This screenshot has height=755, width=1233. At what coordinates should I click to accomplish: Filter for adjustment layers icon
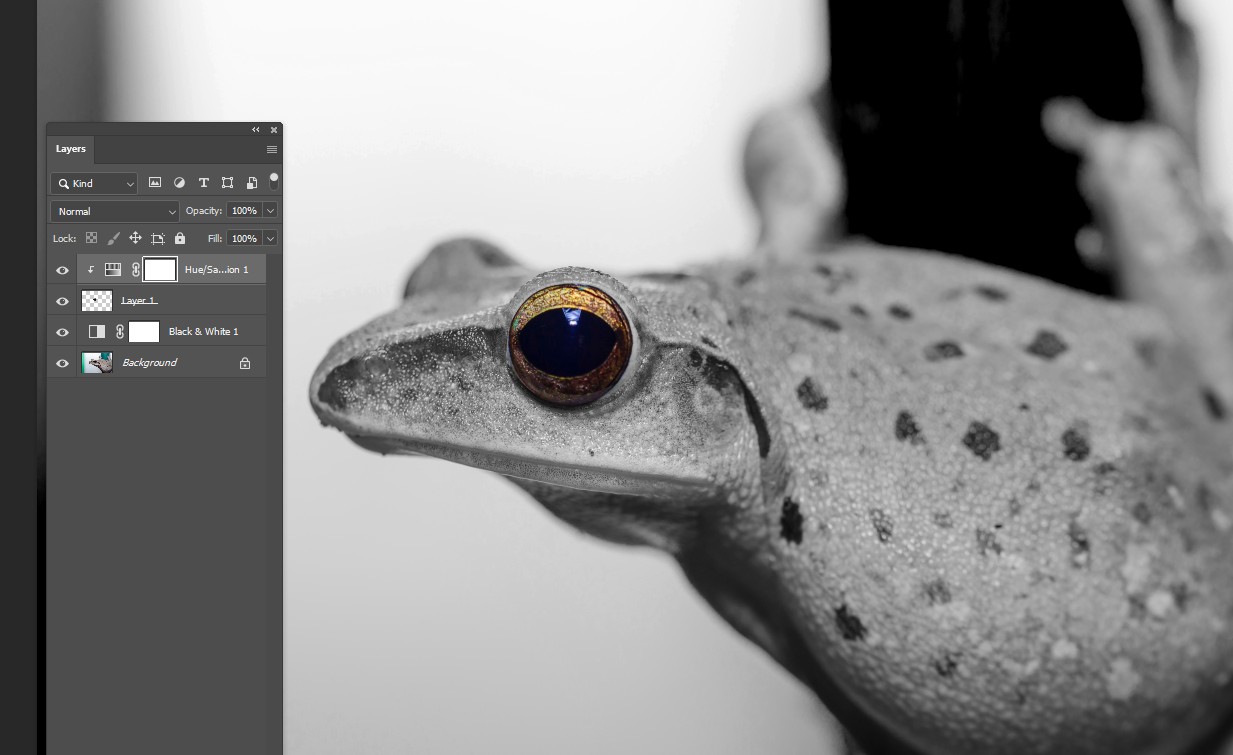coord(179,183)
